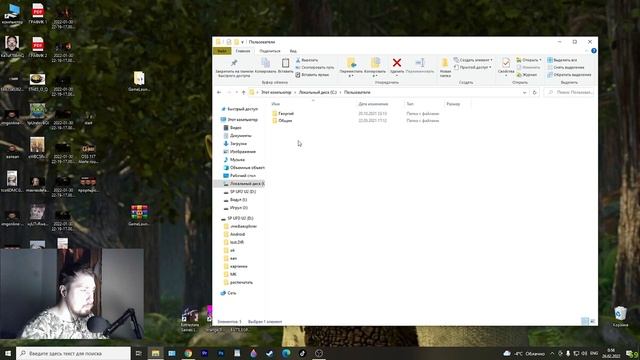Click Обратить выделение (Invert selection)

(x=569, y=75)
